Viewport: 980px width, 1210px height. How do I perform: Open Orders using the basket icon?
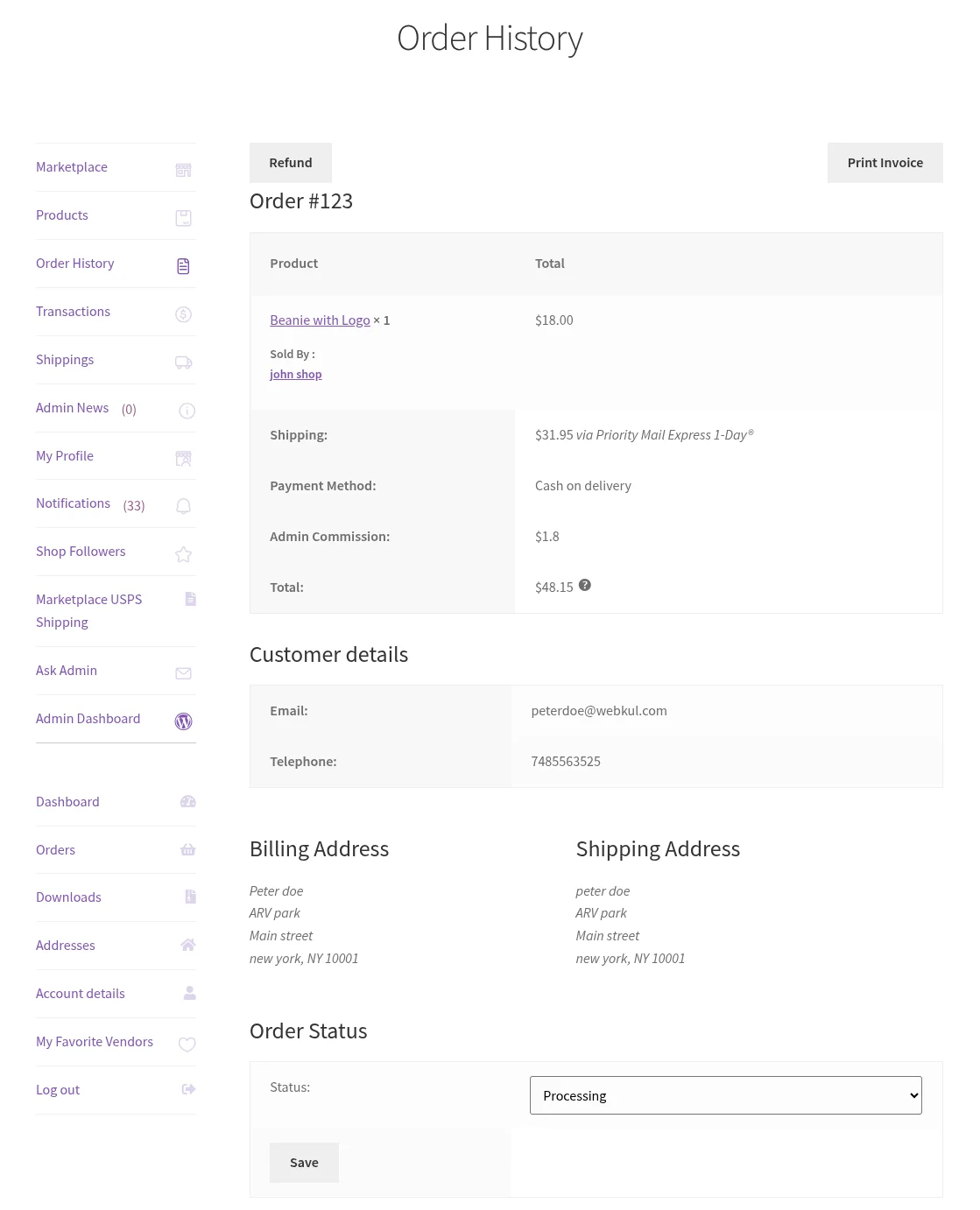pos(187,849)
